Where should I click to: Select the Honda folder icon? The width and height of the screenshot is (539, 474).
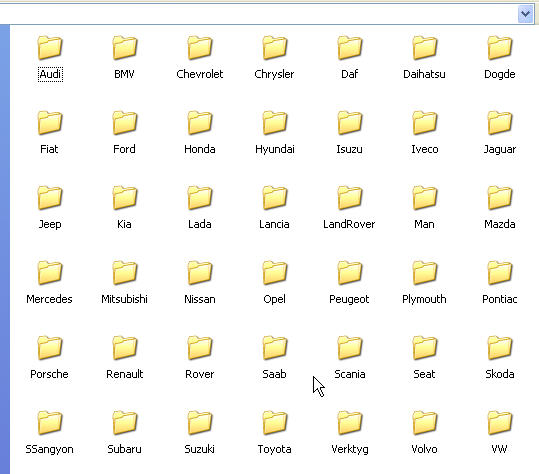point(200,122)
